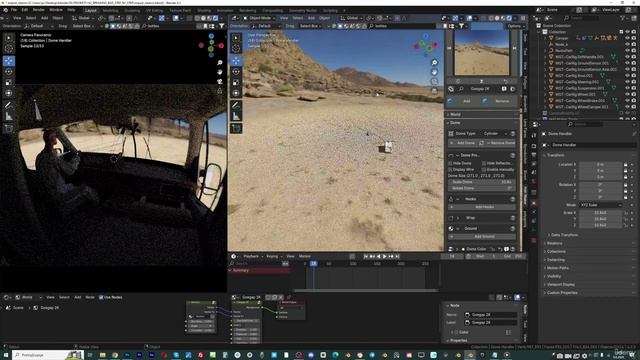Select the Measure tool in left viewport toolbar
Screen dimensions: 640x360
click(9, 117)
